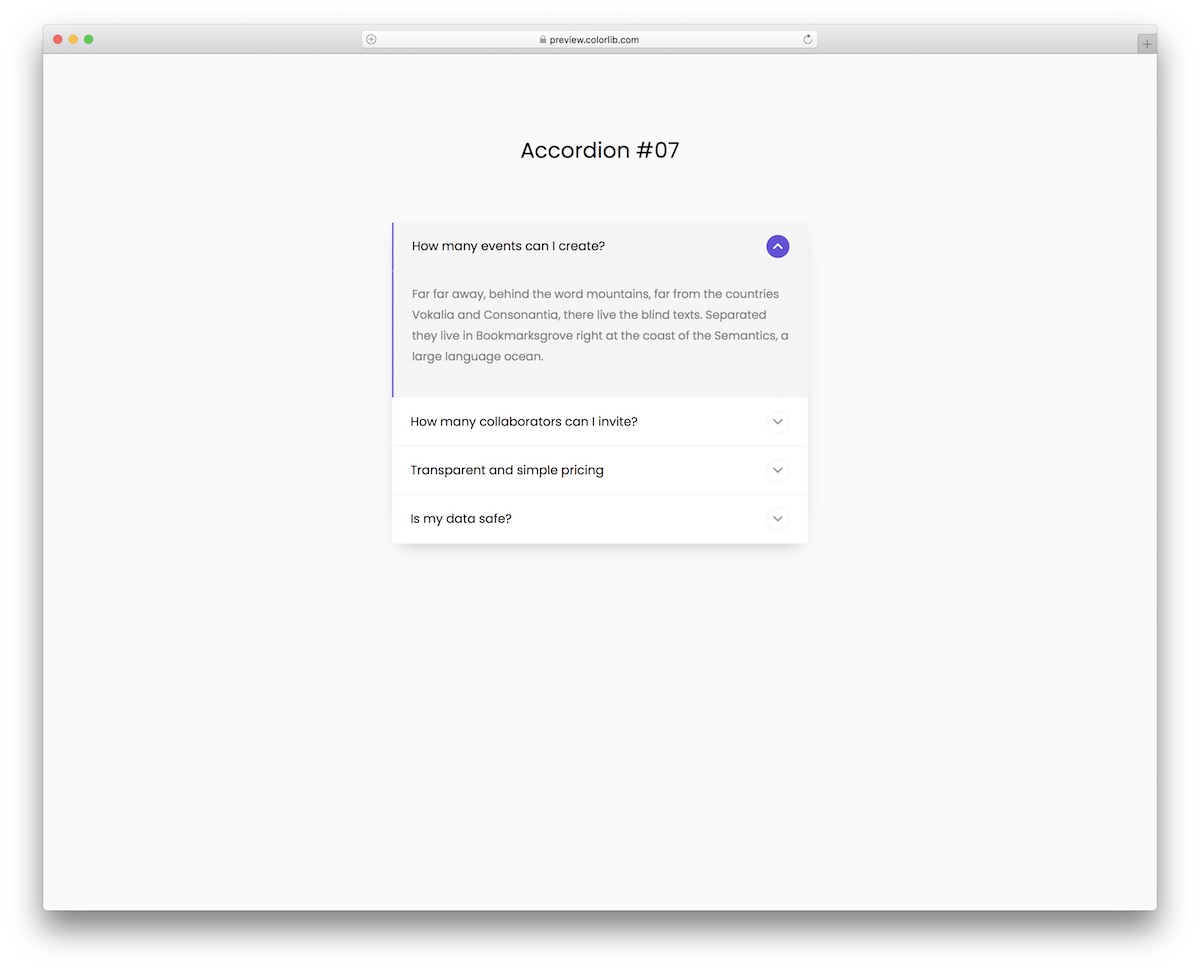Click the chevron icon beside 'Is my data safe?'
1200x972 pixels.
777,519
